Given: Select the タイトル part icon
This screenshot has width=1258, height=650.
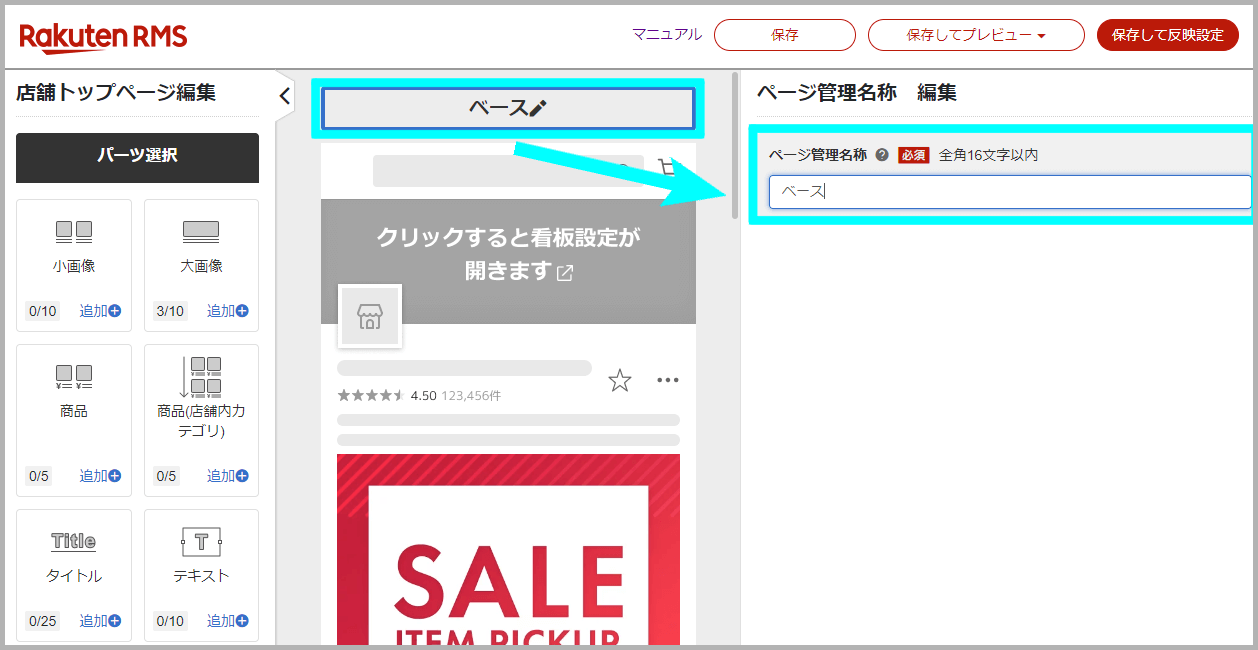Looking at the screenshot, I should pos(74,542).
